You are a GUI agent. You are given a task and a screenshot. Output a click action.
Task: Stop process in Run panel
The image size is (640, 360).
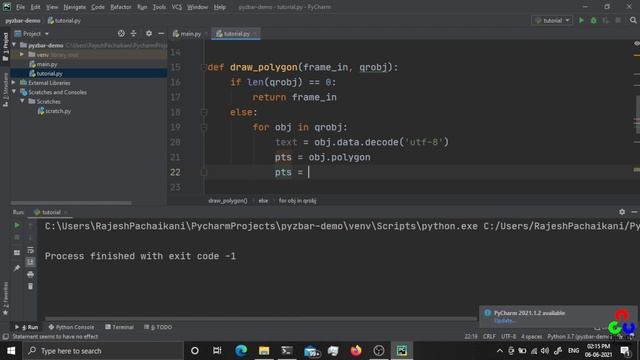click(x=17, y=237)
